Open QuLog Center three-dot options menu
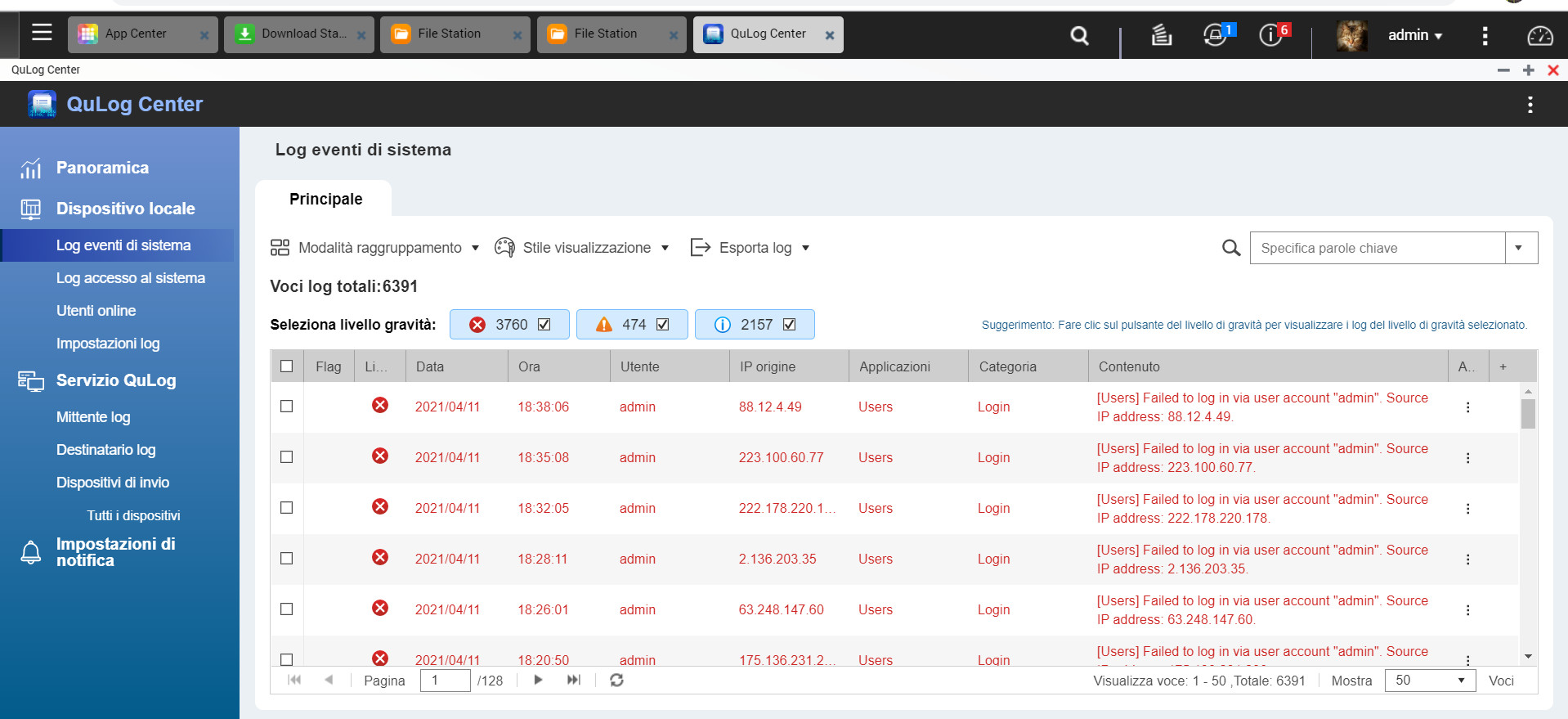Viewport: 1568px width, 719px height. click(x=1530, y=104)
